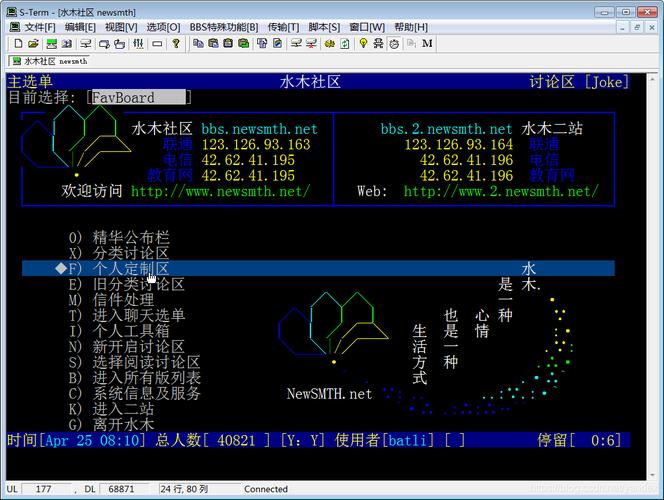Click the small rectangle toolbar icon

coord(157,43)
